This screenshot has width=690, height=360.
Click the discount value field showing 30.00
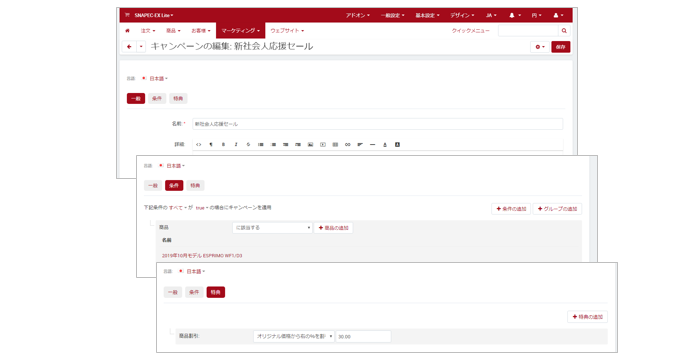(x=363, y=336)
